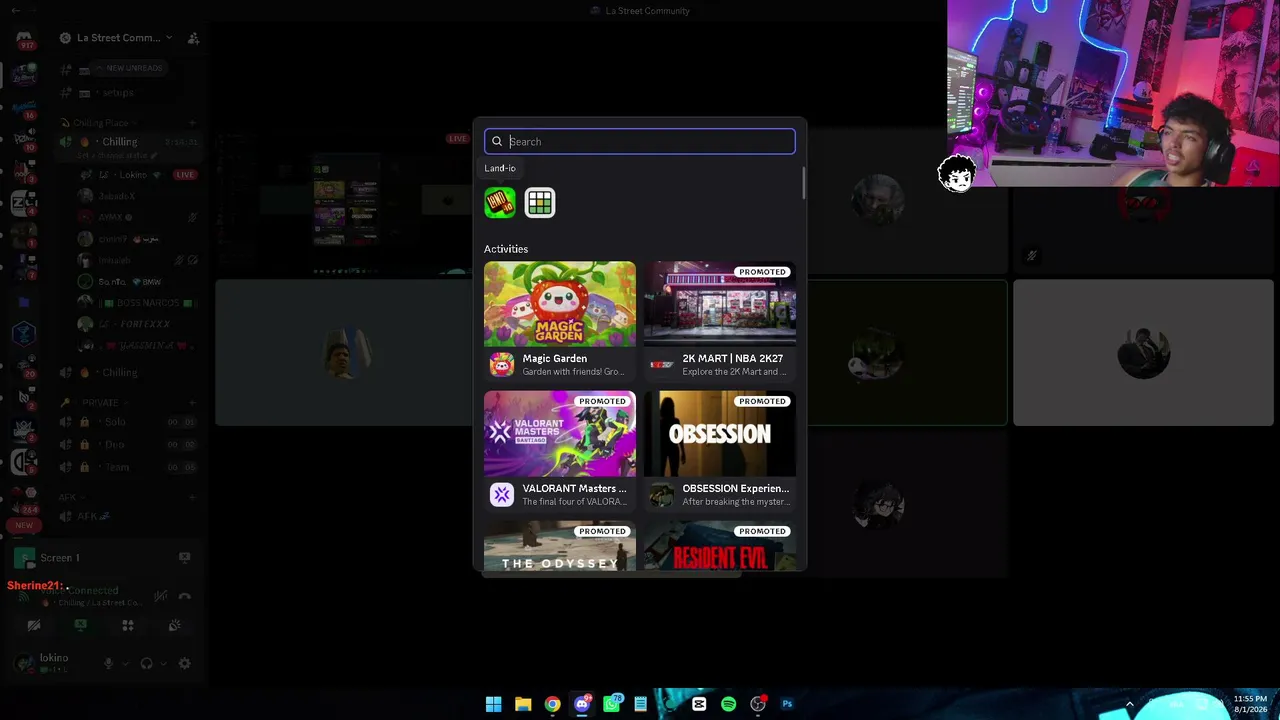Collapse the PRIVATE category
The width and height of the screenshot is (1280, 720).
[x=93, y=402]
